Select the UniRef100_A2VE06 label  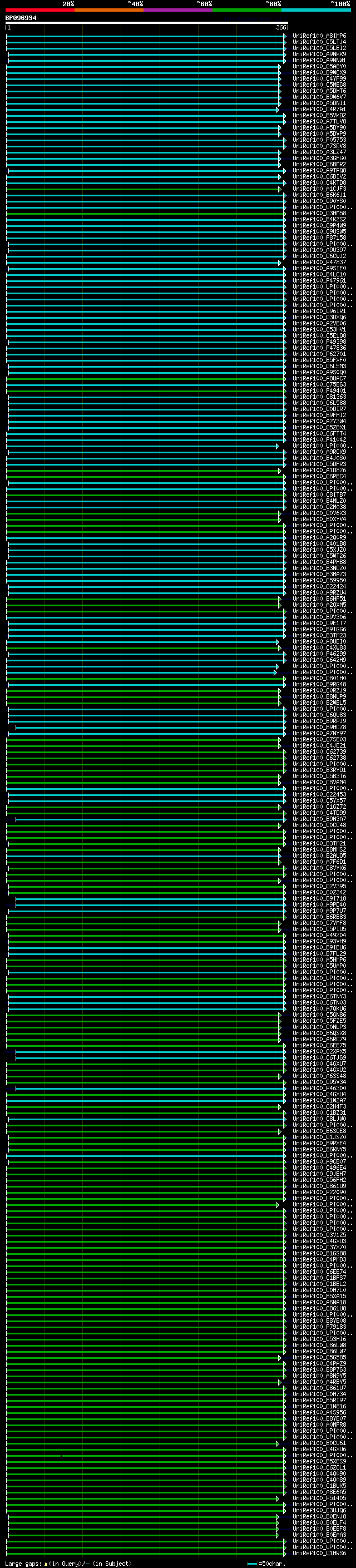(x=319, y=324)
